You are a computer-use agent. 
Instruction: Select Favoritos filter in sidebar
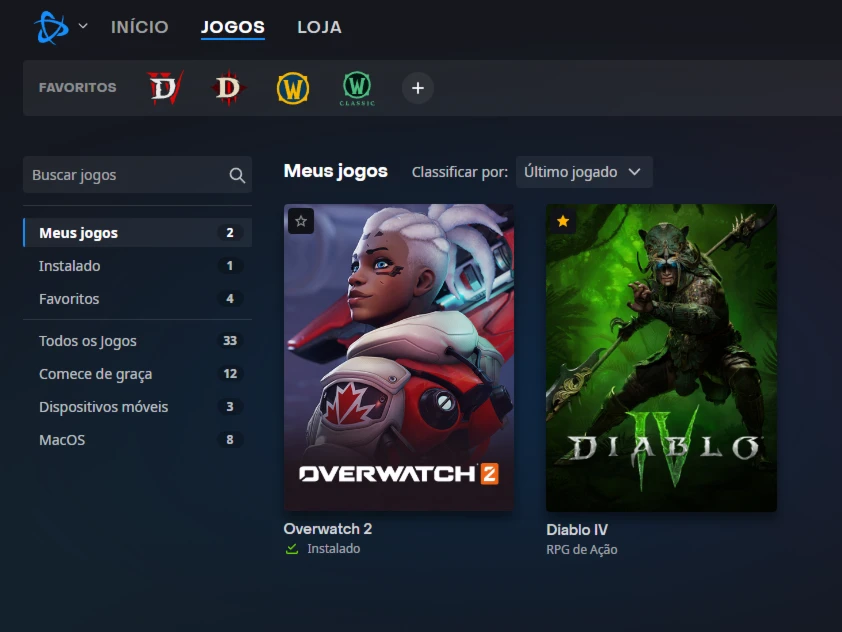click(137, 299)
